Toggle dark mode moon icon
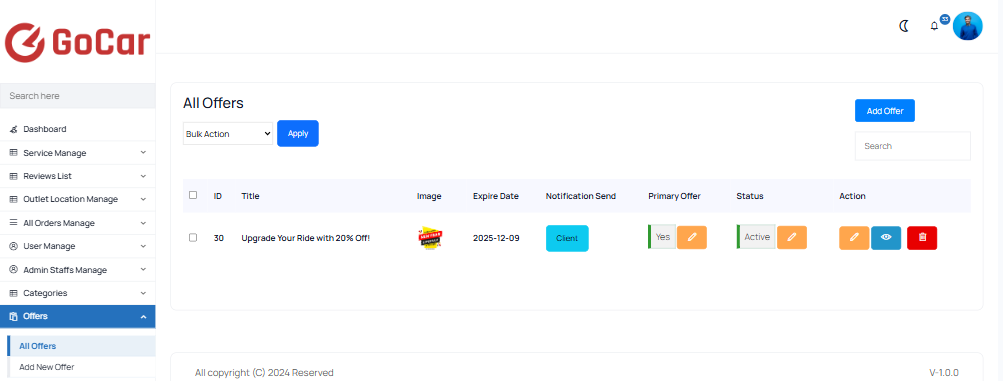1003x381 pixels. [904, 26]
